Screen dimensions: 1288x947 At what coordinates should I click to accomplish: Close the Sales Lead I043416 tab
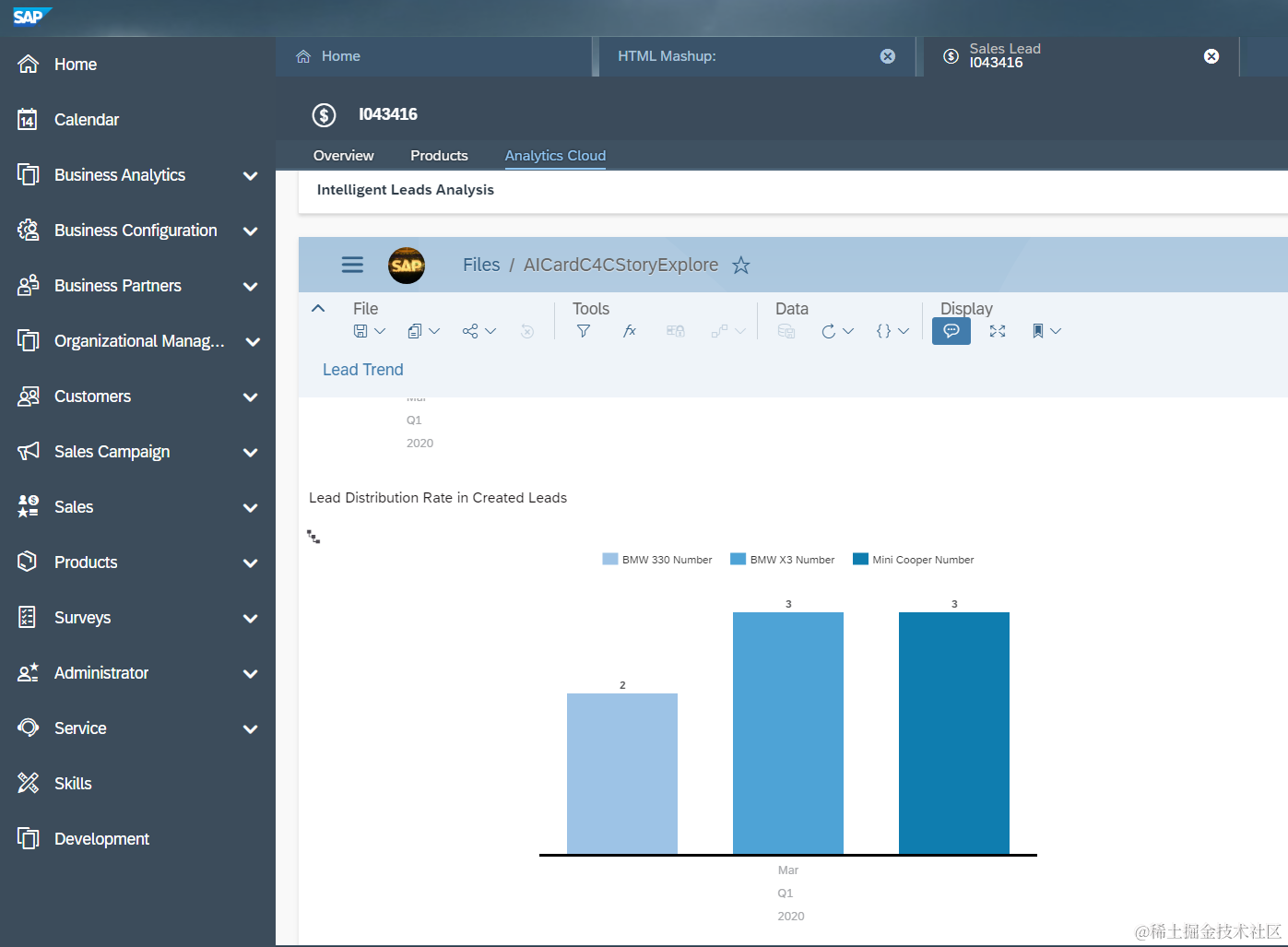pos(1211,56)
